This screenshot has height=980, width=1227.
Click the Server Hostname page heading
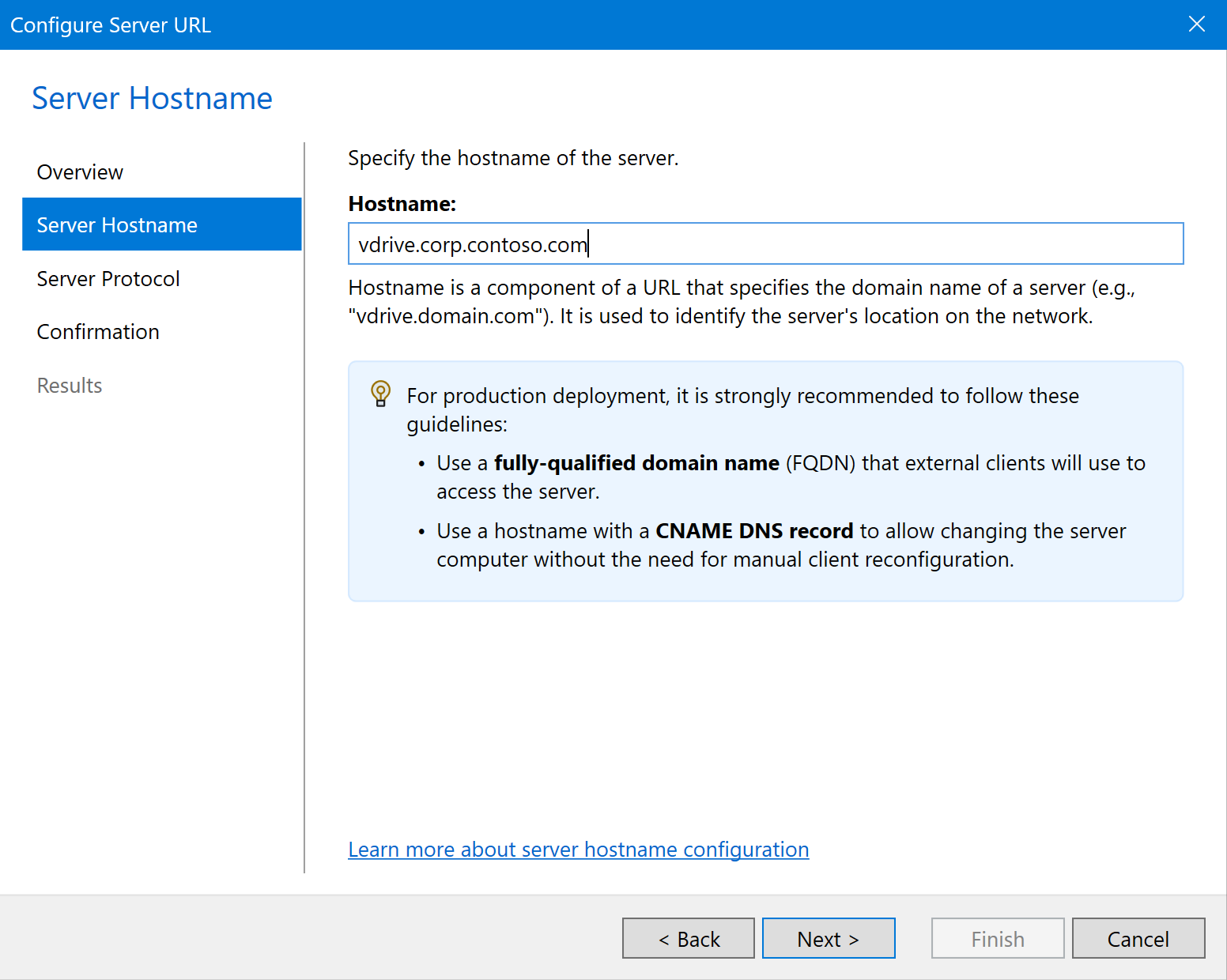(x=152, y=99)
